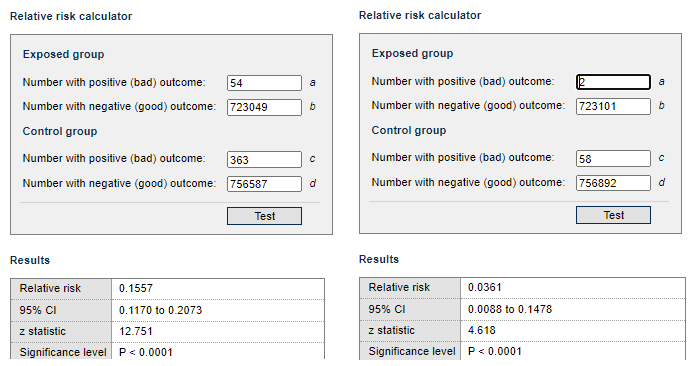The height and width of the screenshot is (366, 688).
Task: Click relative risk value 0.0361
Action: (484, 287)
